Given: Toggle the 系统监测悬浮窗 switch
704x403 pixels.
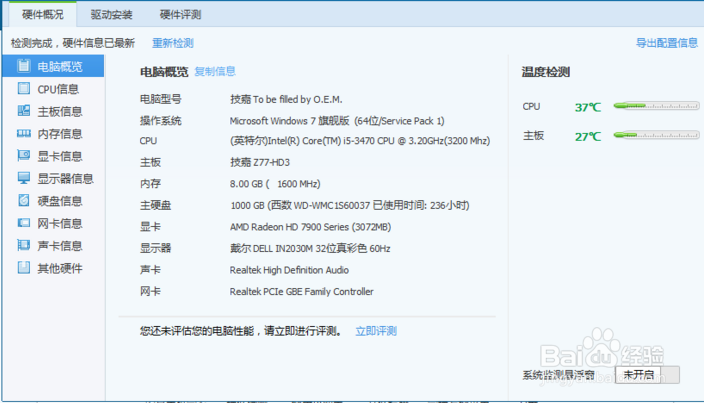Looking at the screenshot, I should 647,375.
